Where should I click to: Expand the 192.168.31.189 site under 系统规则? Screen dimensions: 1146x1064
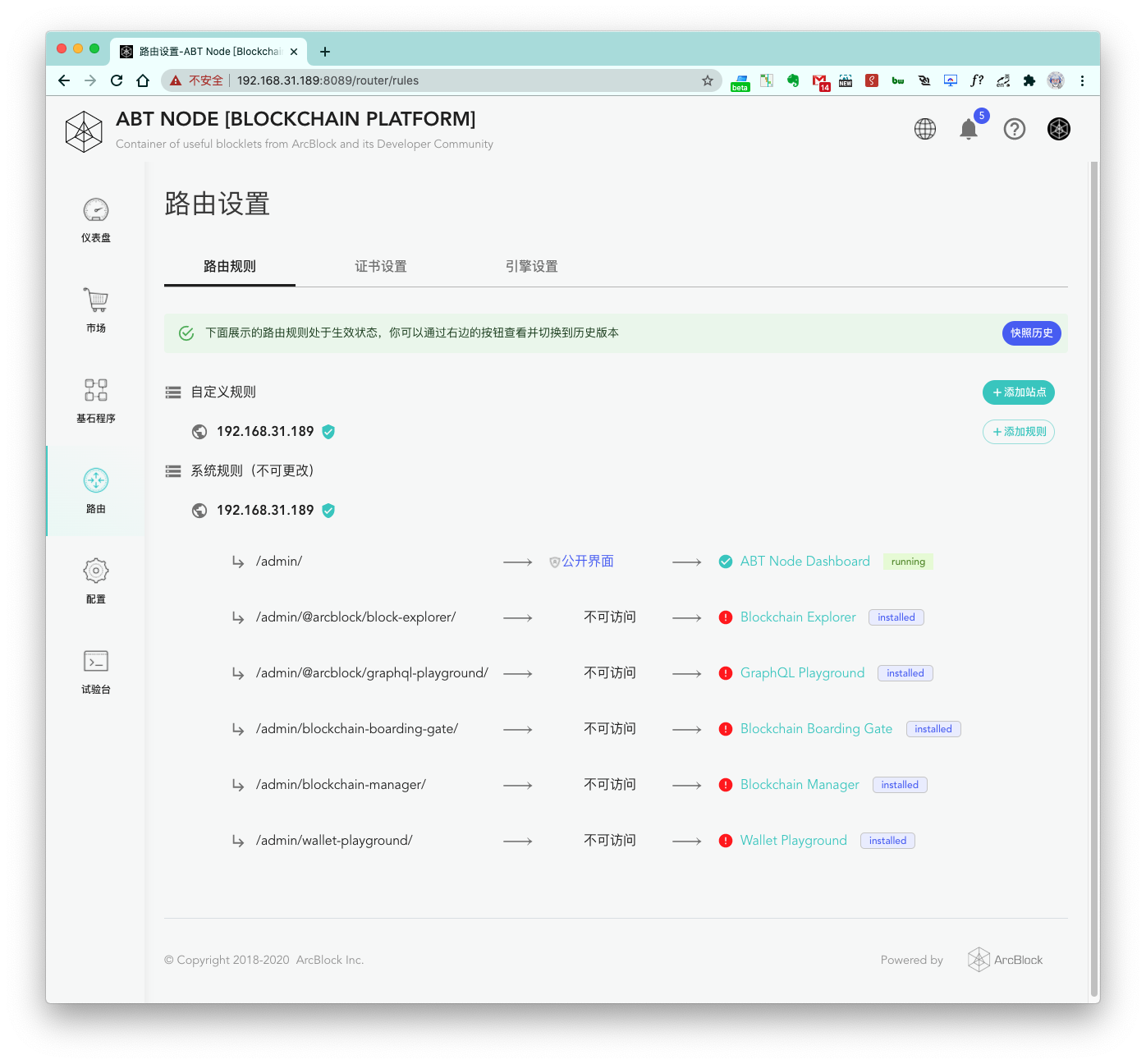(264, 511)
